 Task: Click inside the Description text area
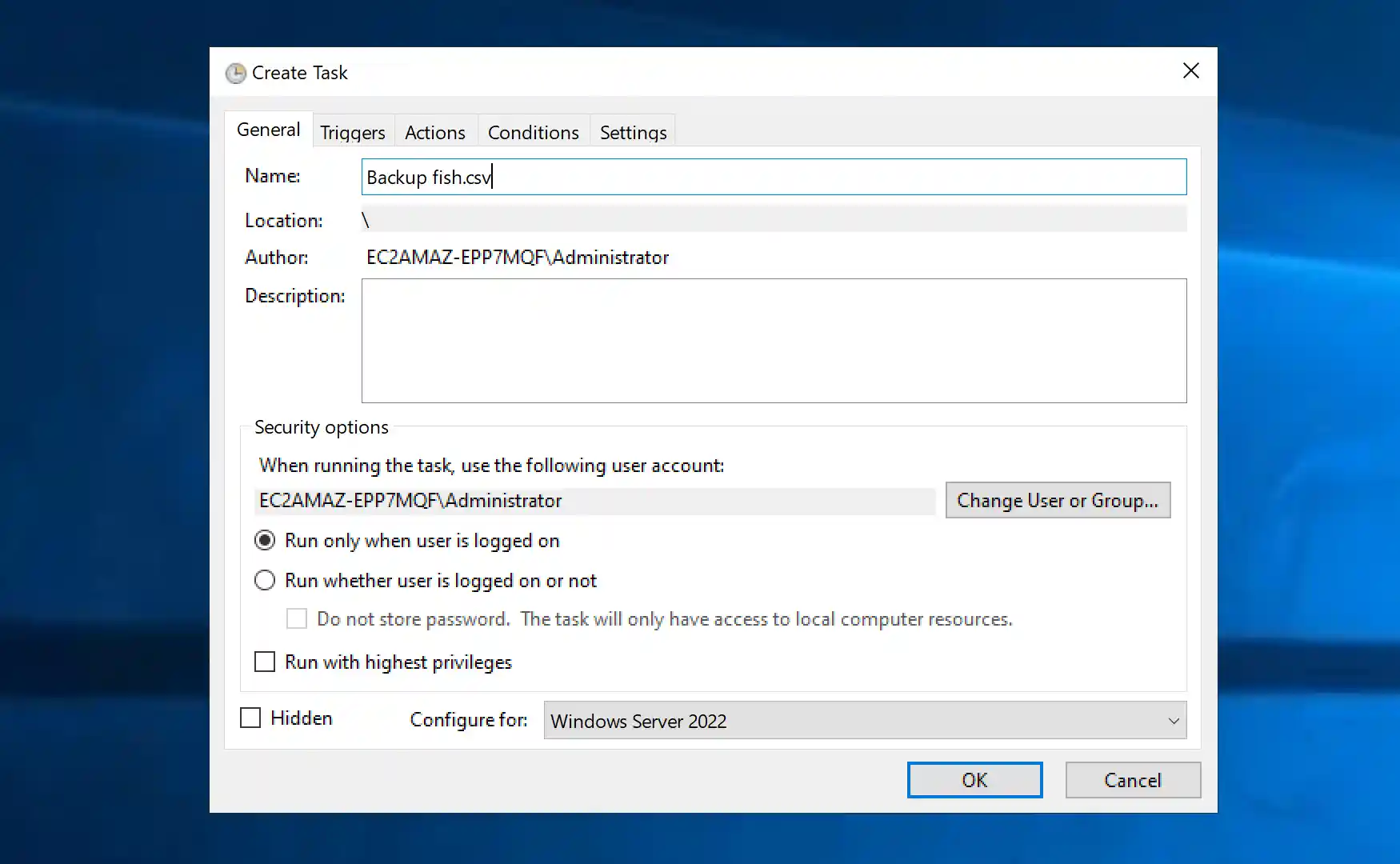click(x=773, y=341)
